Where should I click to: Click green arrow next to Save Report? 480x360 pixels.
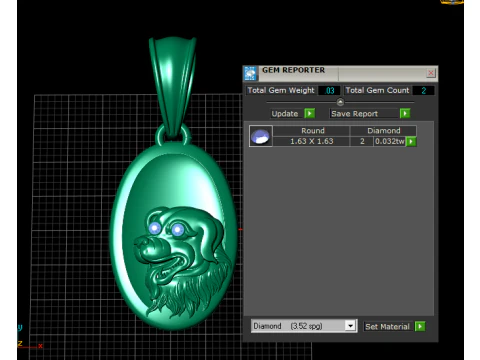pos(405,113)
